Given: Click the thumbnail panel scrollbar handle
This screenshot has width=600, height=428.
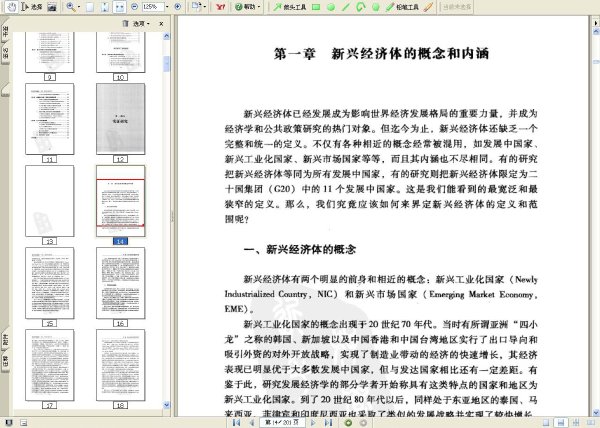Looking at the screenshot, I should click(x=166, y=64).
